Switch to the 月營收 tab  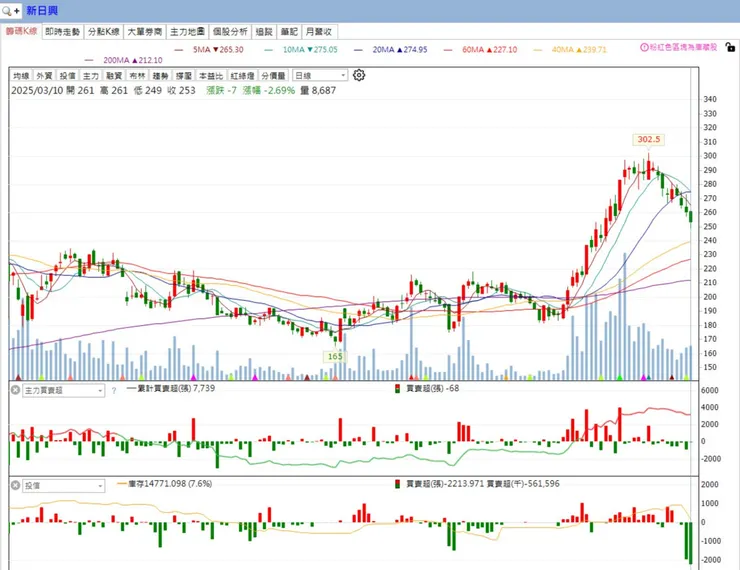(x=320, y=32)
